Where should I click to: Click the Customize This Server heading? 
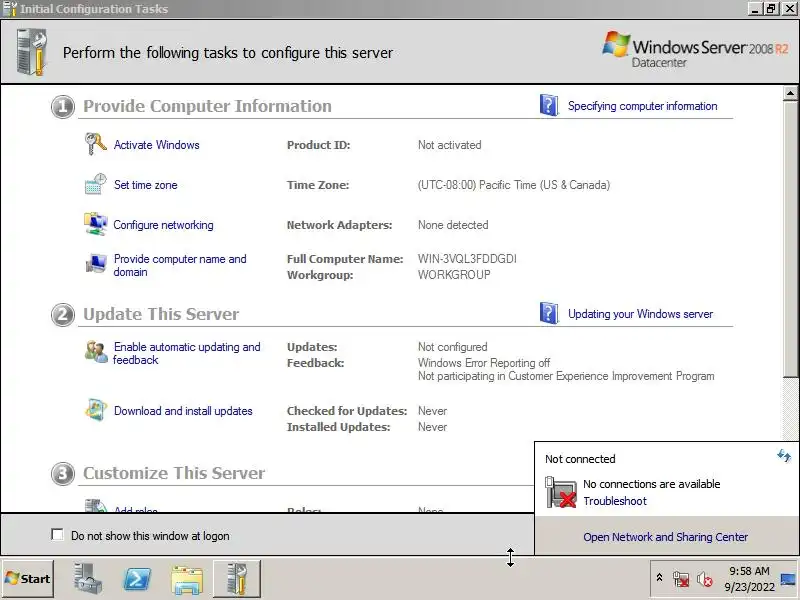click(x=174, y=473)
